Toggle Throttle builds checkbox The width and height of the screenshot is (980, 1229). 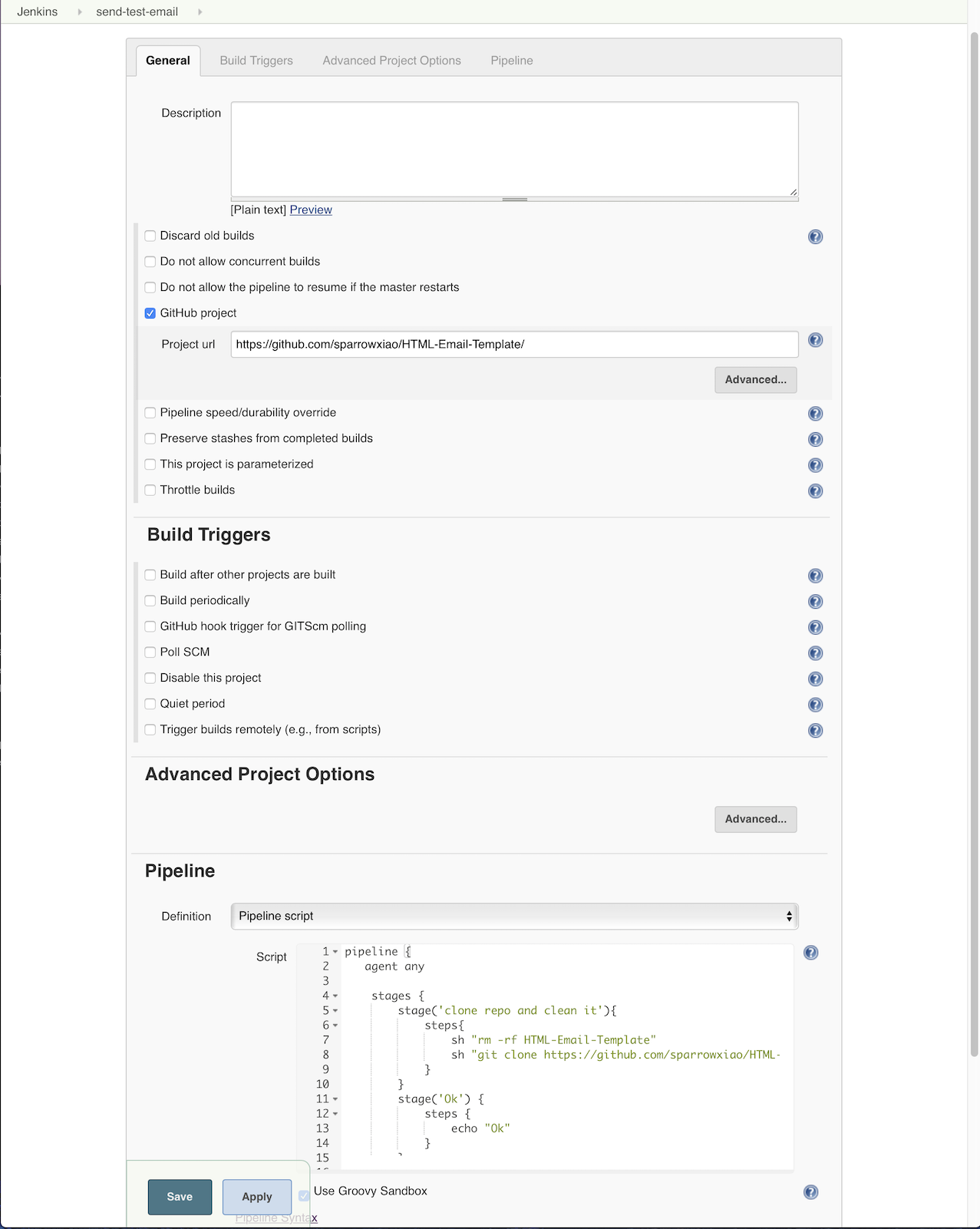pos(150,490)
